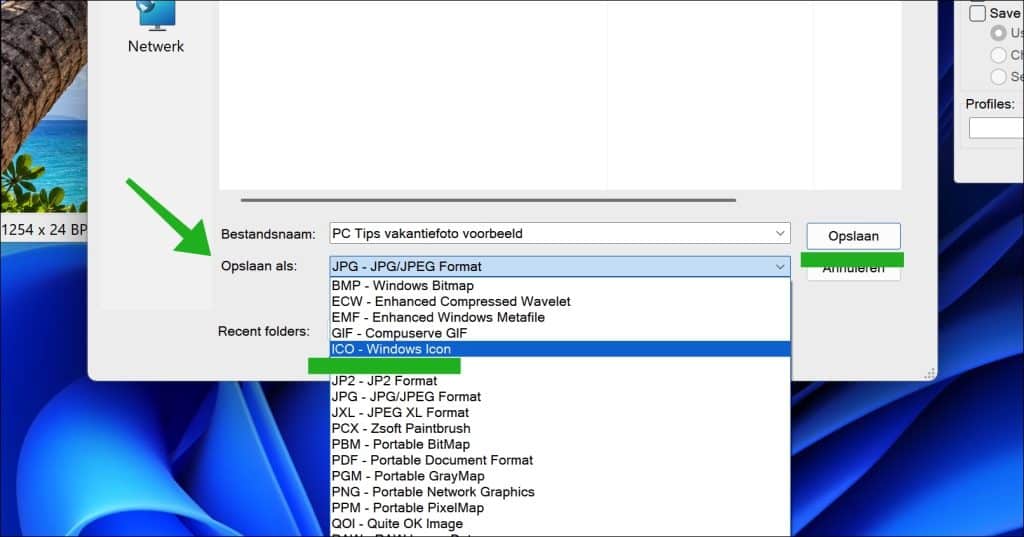
Task: Select PGM - Portable GrayMap format
Action: pyautogui.click(x=560, y=476)
